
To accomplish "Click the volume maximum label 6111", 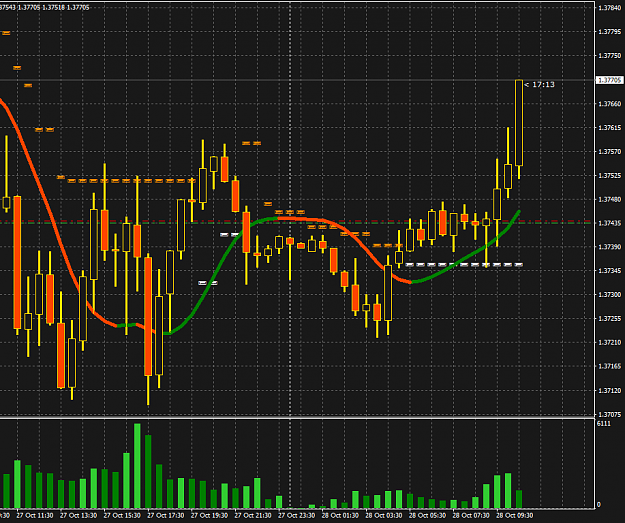I will click(x=603, y=424).
